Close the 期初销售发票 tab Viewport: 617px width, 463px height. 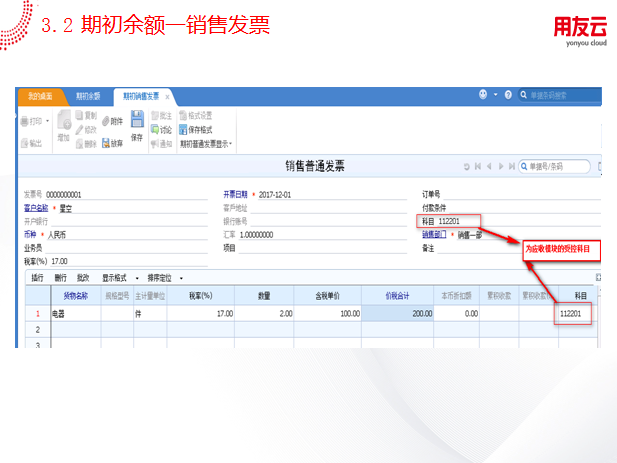click(x=167, y=97)
